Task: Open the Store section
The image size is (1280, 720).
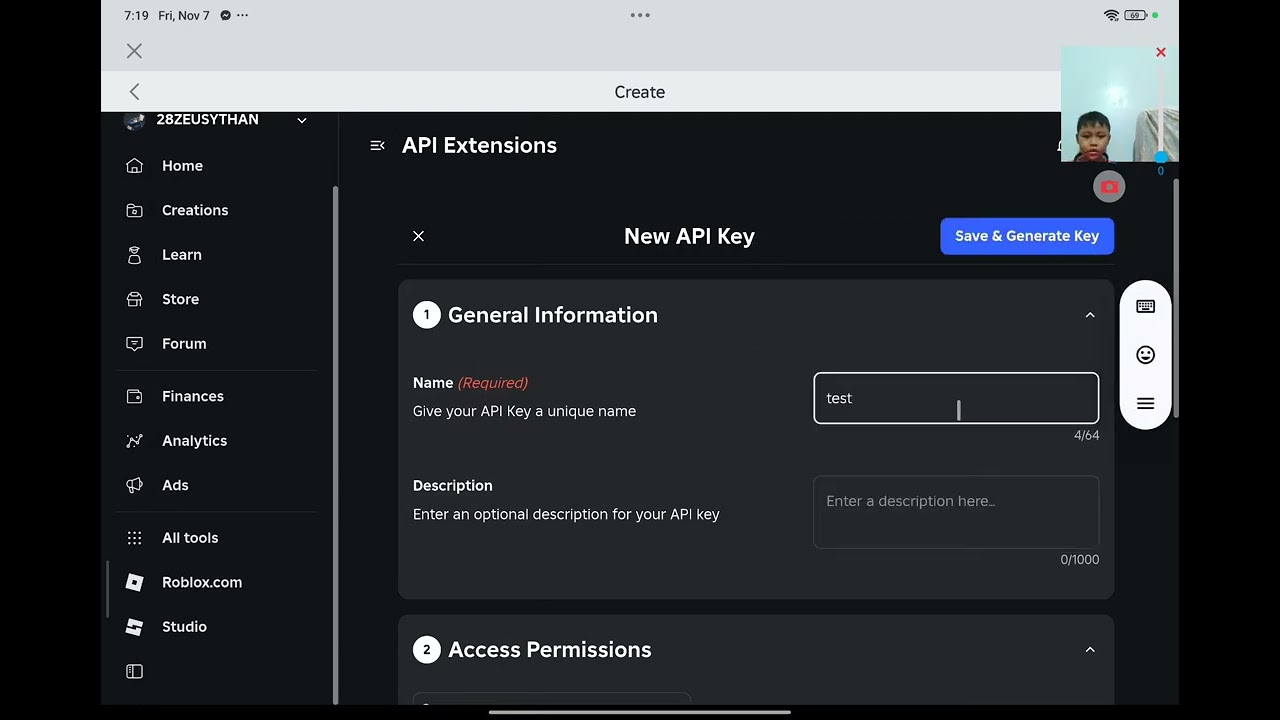Action: (x=180, y=299)
